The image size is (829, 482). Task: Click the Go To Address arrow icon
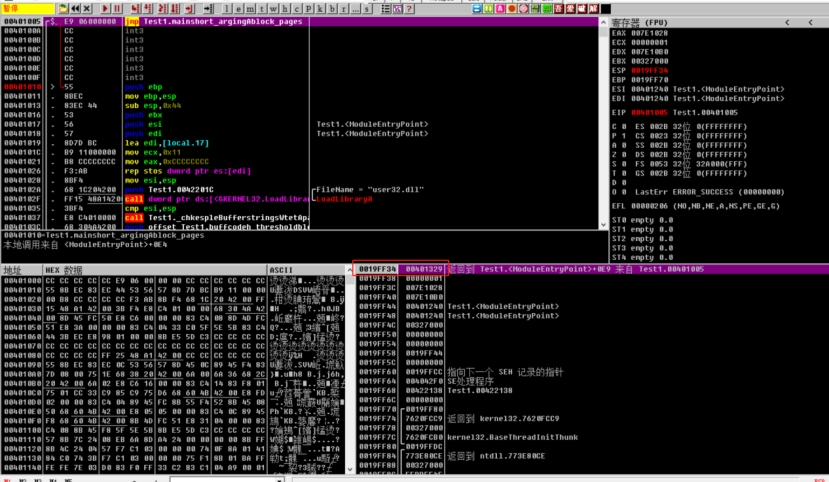pyautogui.click(x=208, y=9)
